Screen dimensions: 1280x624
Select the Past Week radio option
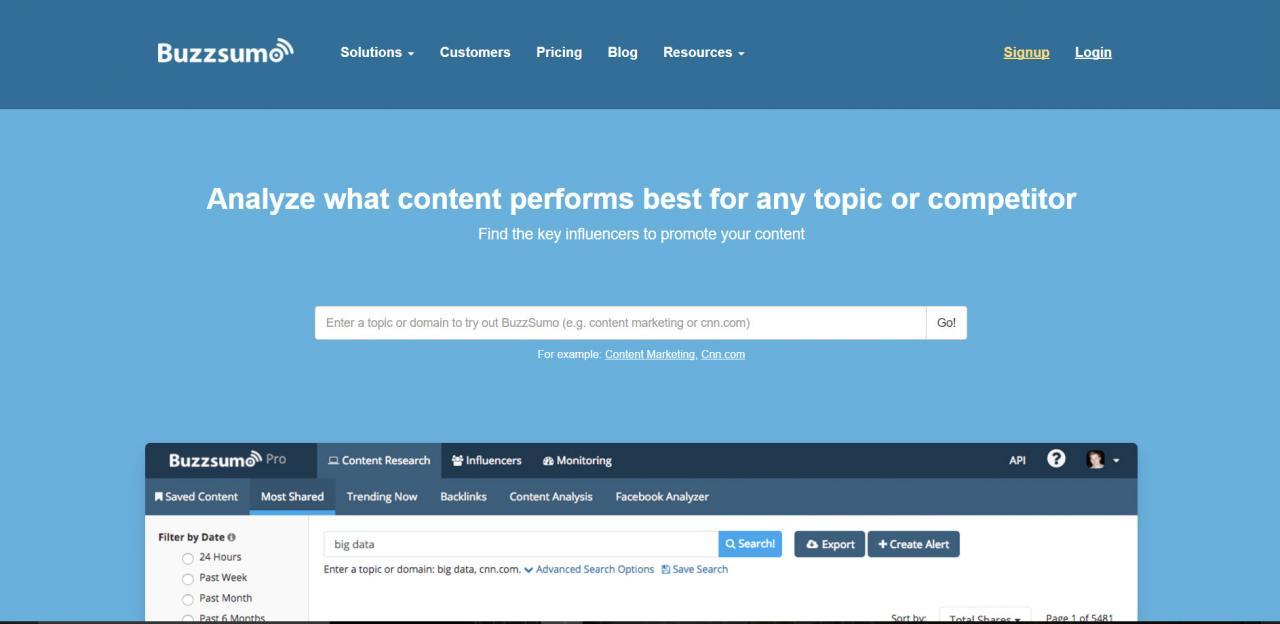(x=187, y=579)
